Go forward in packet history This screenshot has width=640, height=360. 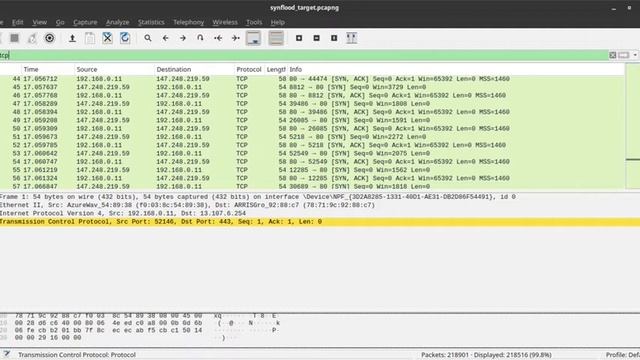[x=183, y=38]
